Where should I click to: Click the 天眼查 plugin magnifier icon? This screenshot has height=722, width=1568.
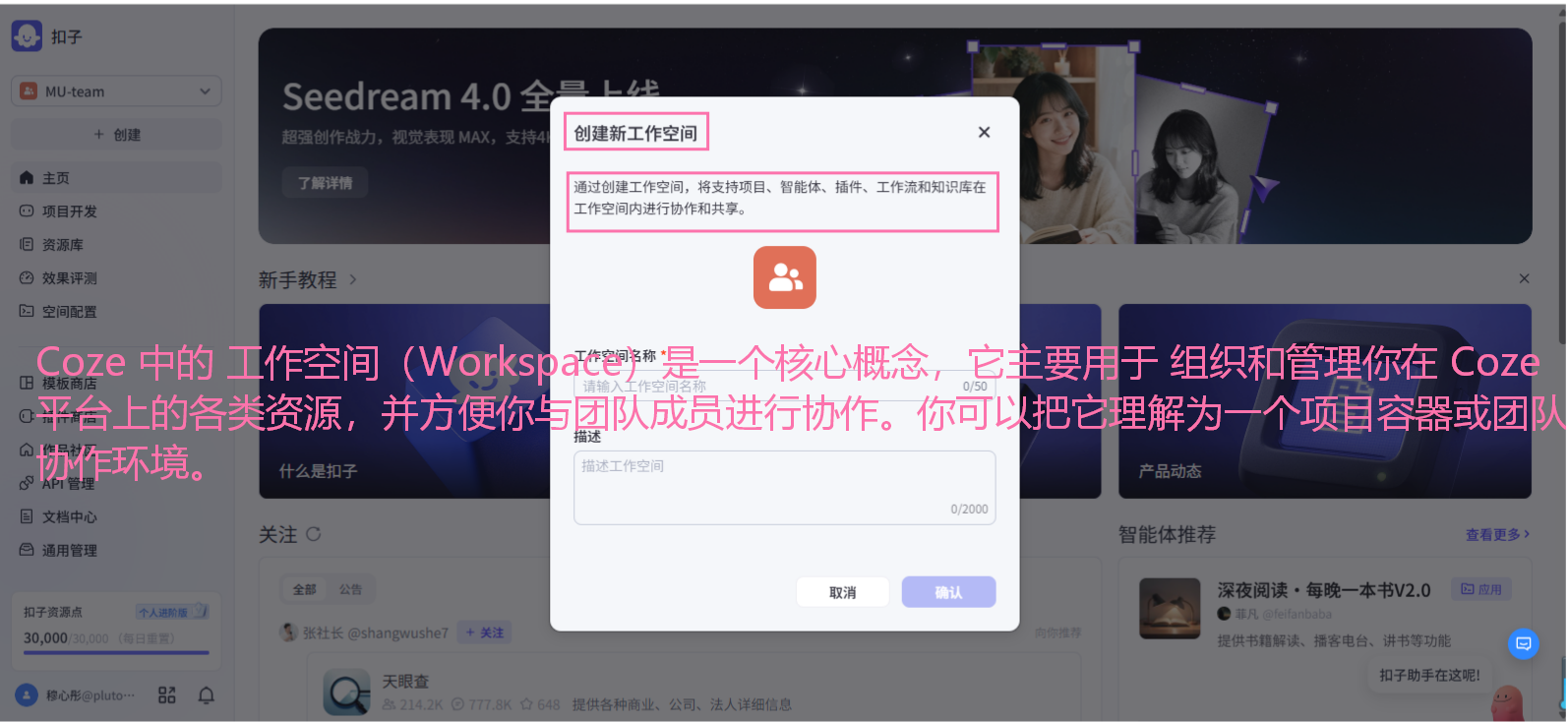[346, 692]
